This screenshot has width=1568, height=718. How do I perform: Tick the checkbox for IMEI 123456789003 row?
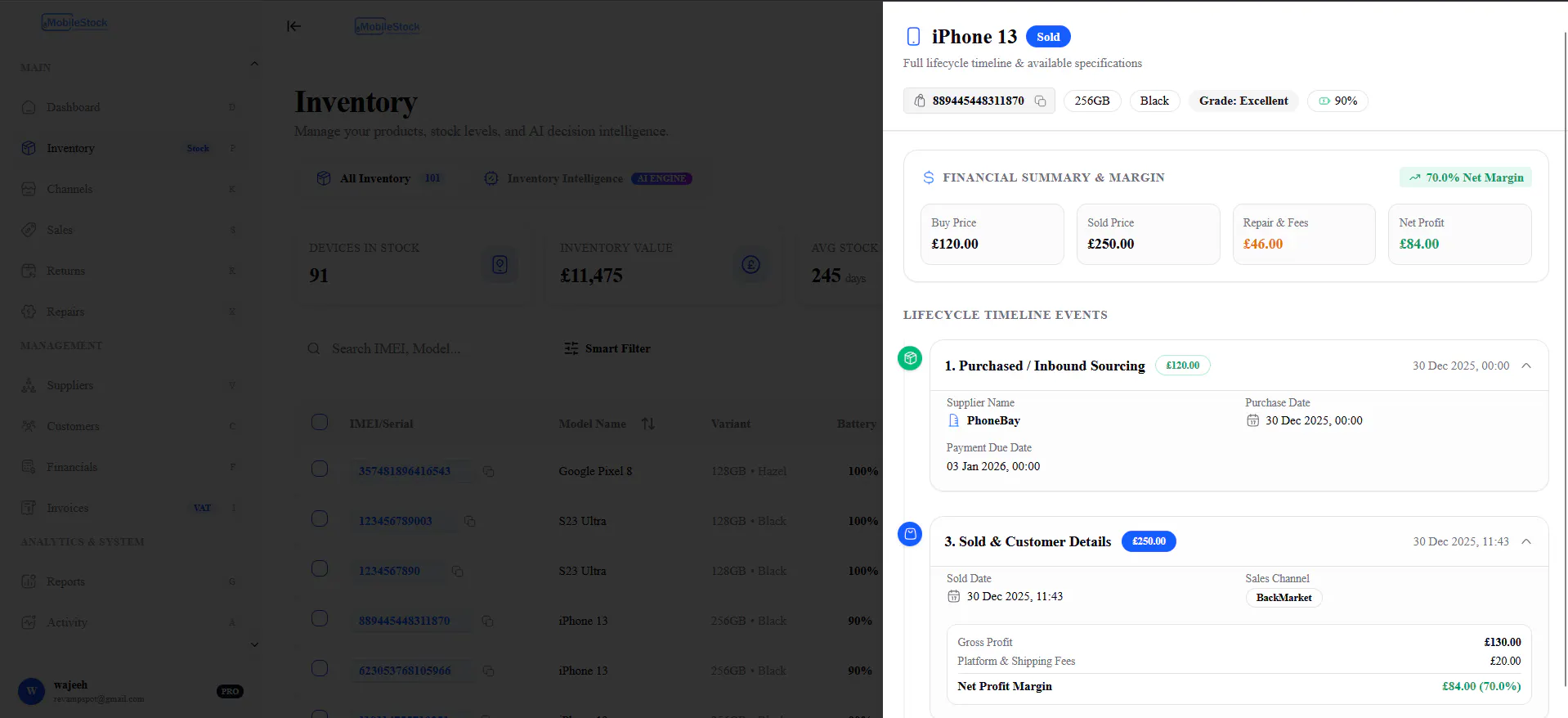(x=320, y=518)
